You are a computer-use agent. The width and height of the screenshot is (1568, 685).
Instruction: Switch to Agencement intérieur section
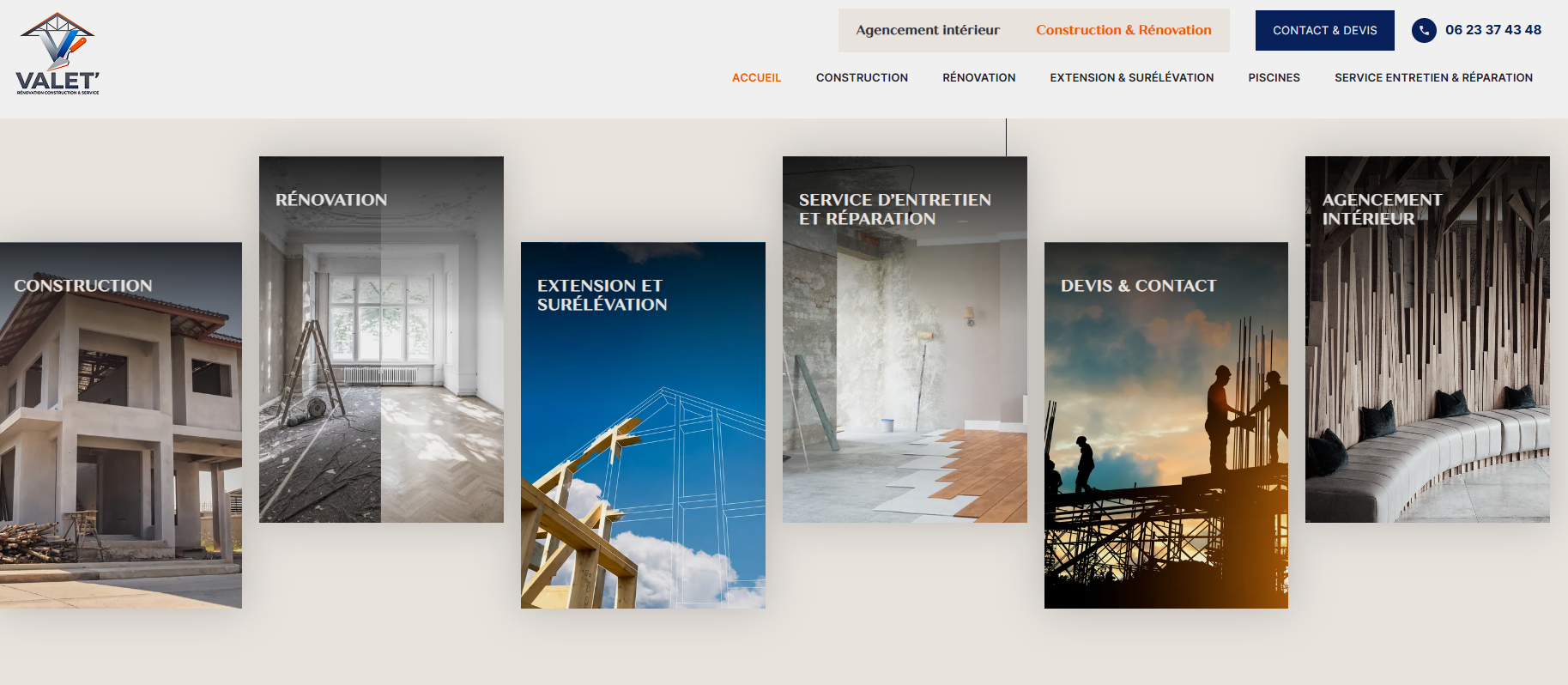(928, 30)
